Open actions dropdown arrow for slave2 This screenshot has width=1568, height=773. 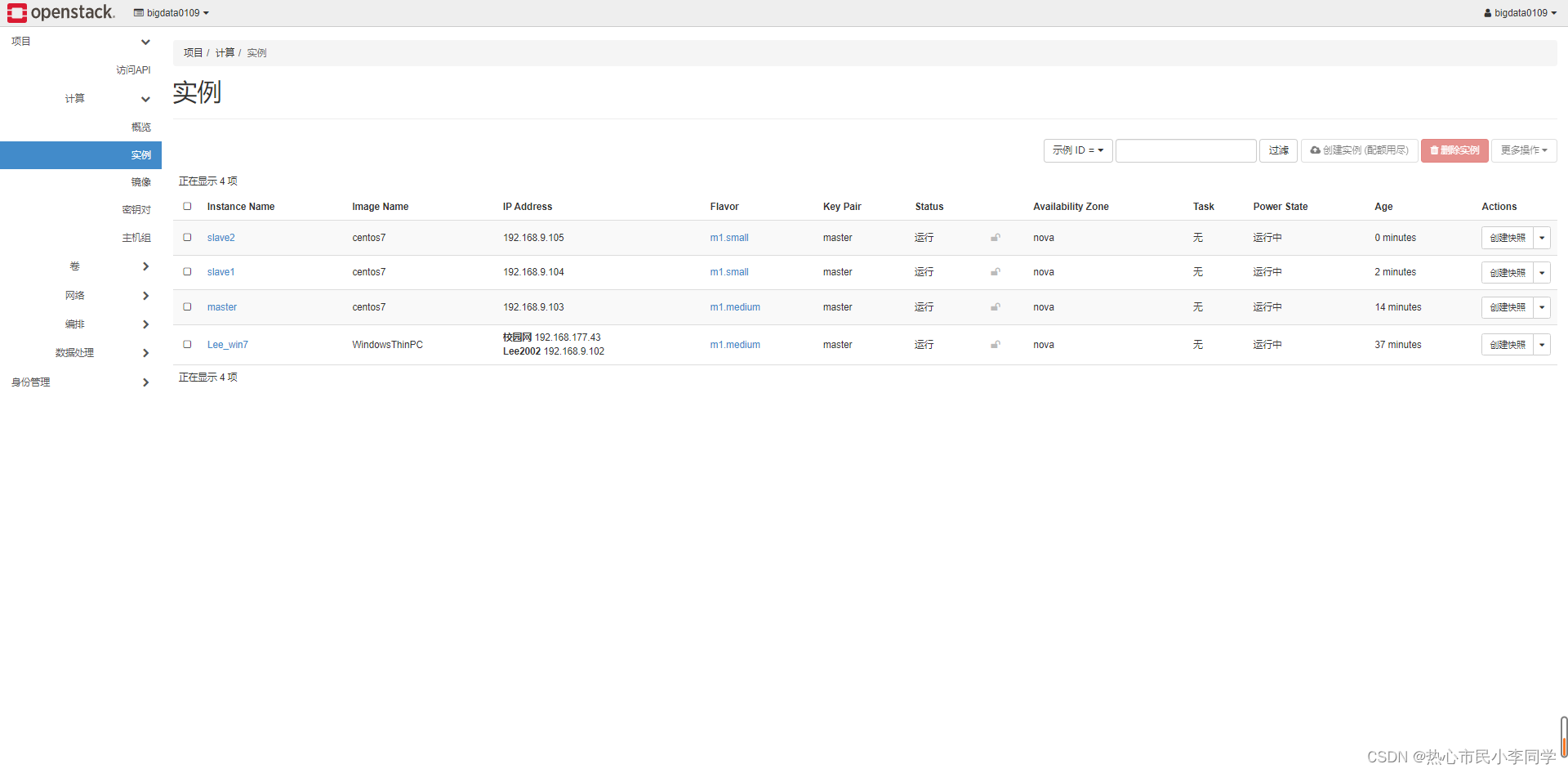click(x=1542, y=238)
